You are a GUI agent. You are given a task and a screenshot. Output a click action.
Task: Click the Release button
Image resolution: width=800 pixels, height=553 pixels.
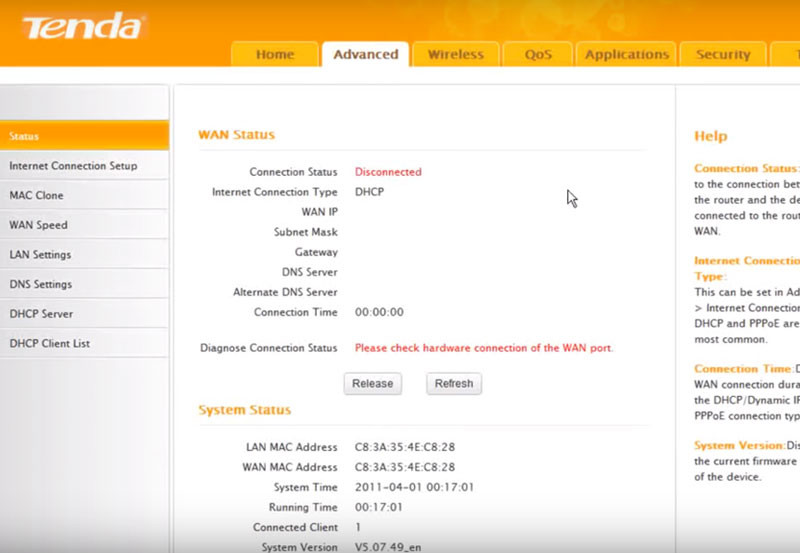tap(372, 384)
